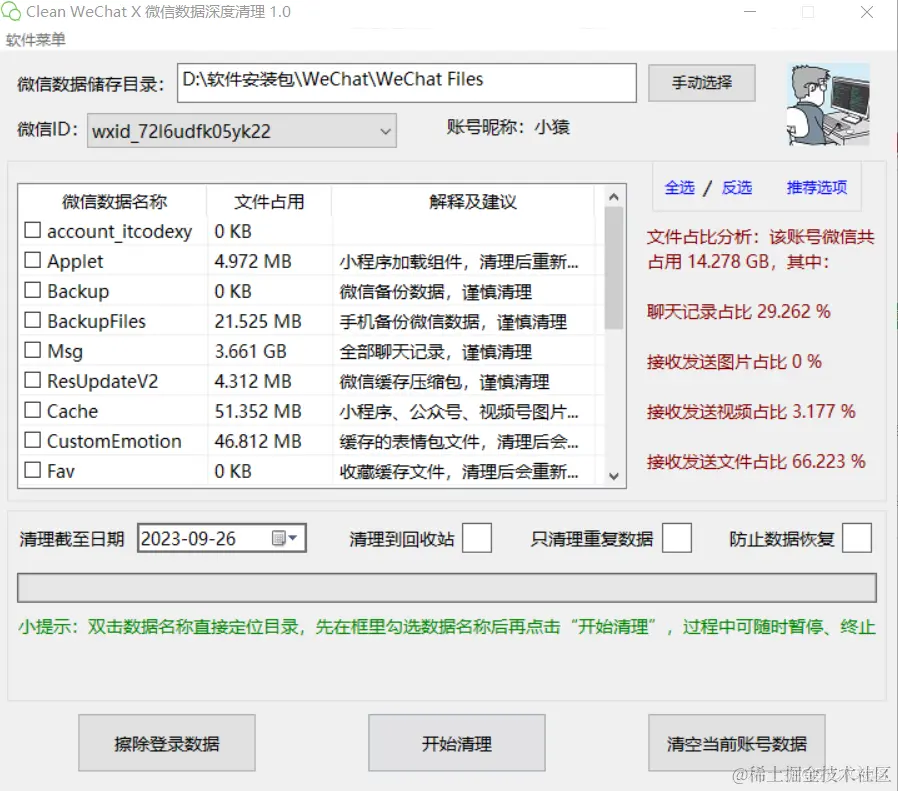Click 接收发送视频占比 3.177 % text
898x791 pixels.
pyautogui.click(x=751, y=411)
